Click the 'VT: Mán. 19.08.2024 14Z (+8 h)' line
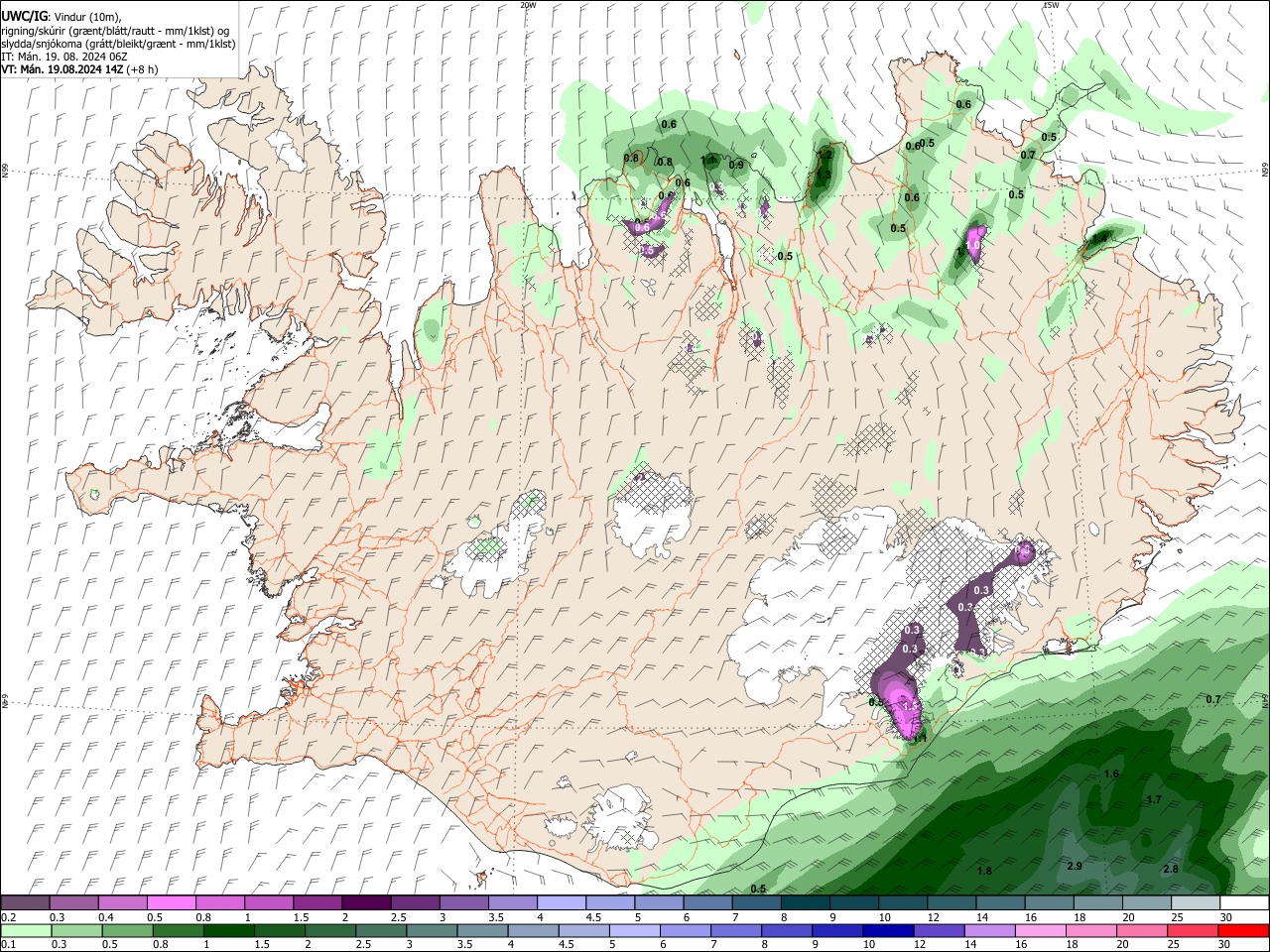This screenshot has height=952, width=1270. pyautogui.click(x=78, y=69)
